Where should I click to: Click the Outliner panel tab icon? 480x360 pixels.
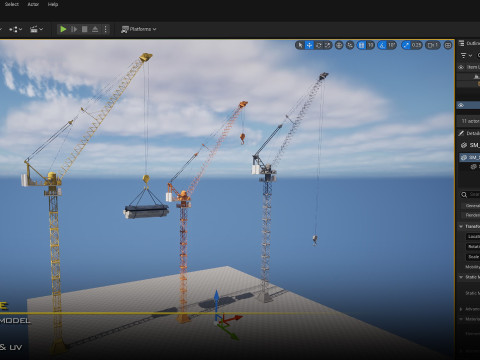click(x=462, y=43)
